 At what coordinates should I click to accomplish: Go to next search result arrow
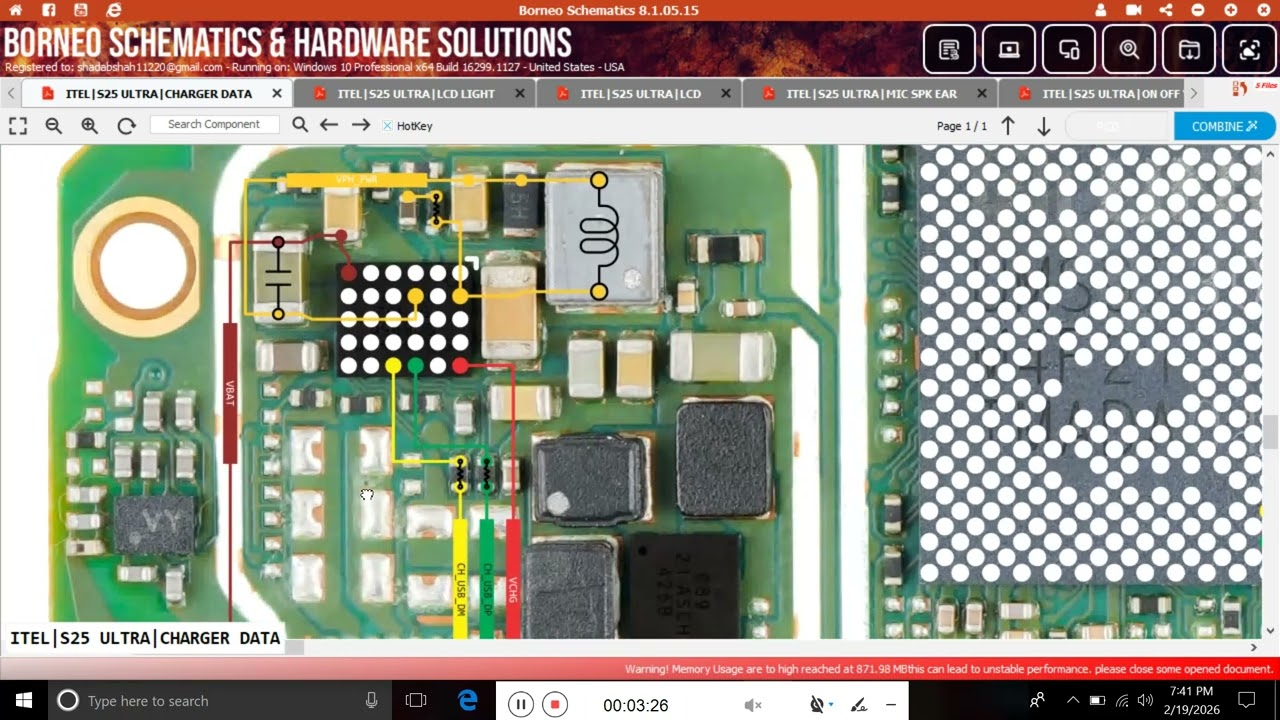tap(361, 125)
